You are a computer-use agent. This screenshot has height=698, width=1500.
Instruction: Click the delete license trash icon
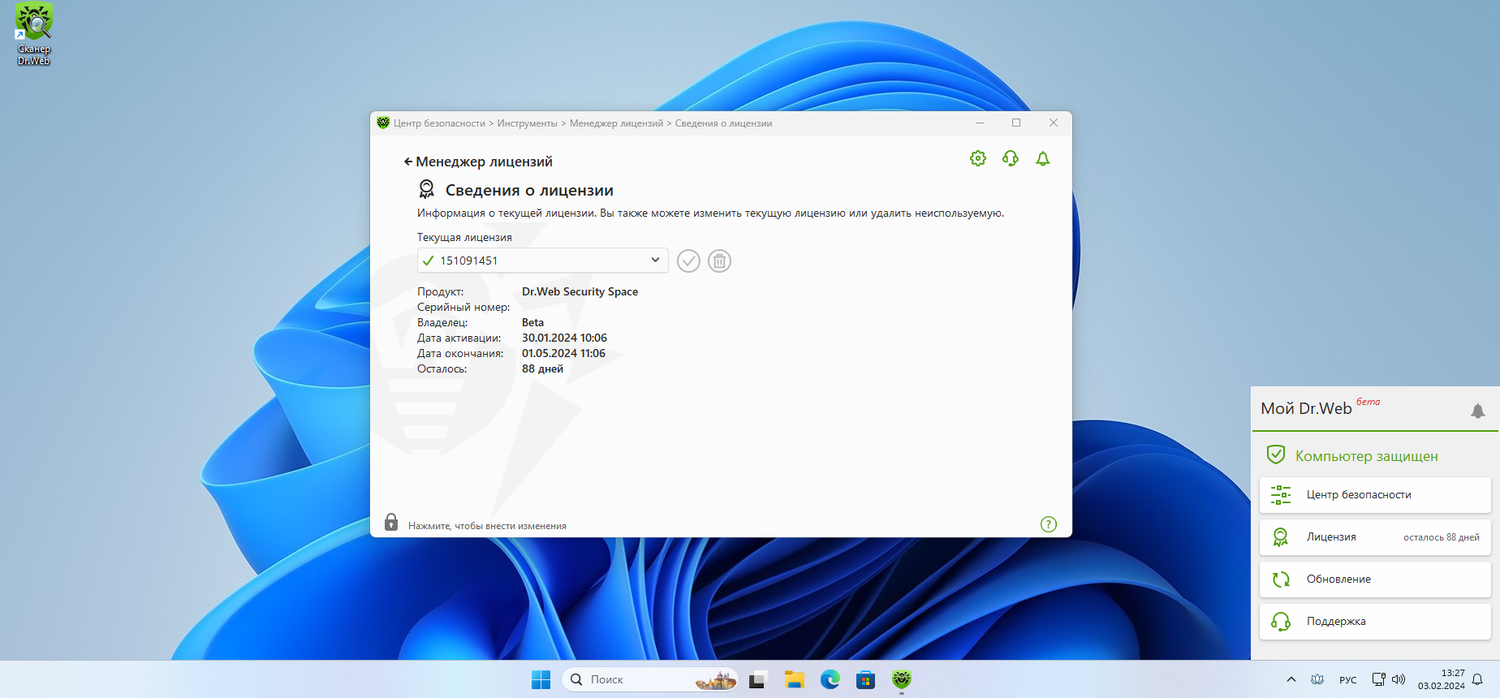(x=719, y=261)
